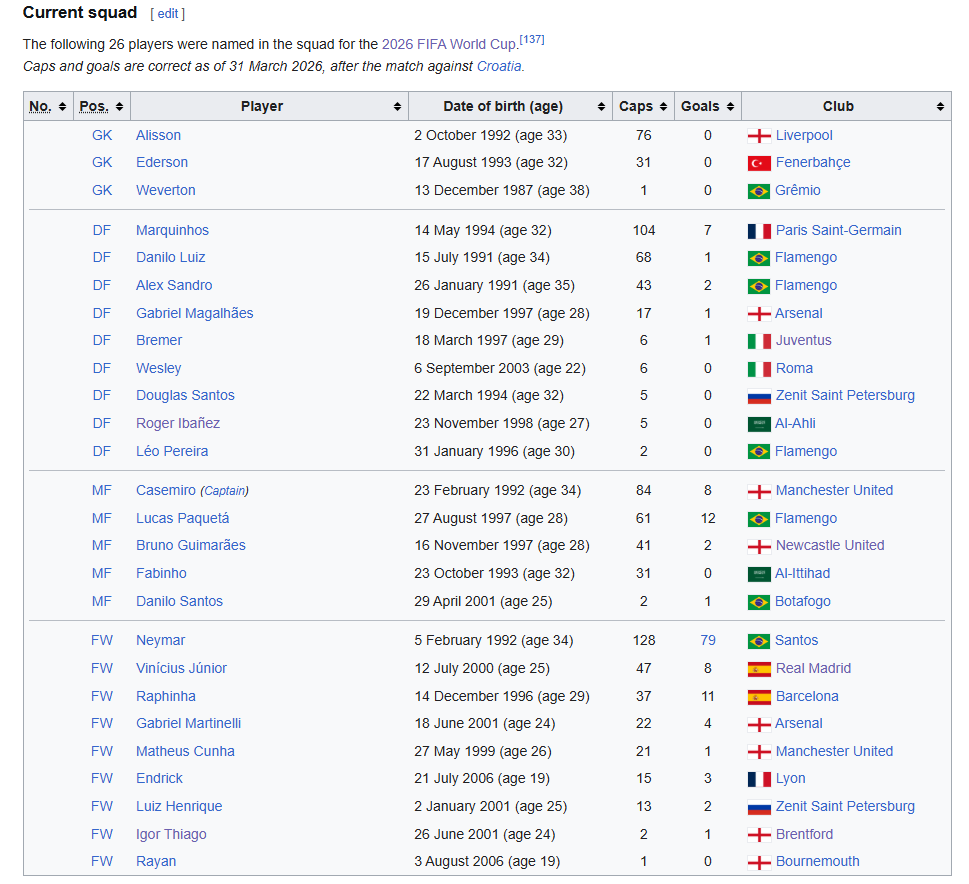
Task: Select Lucas Paquetá's goals value 12
Action: (708, 519)
